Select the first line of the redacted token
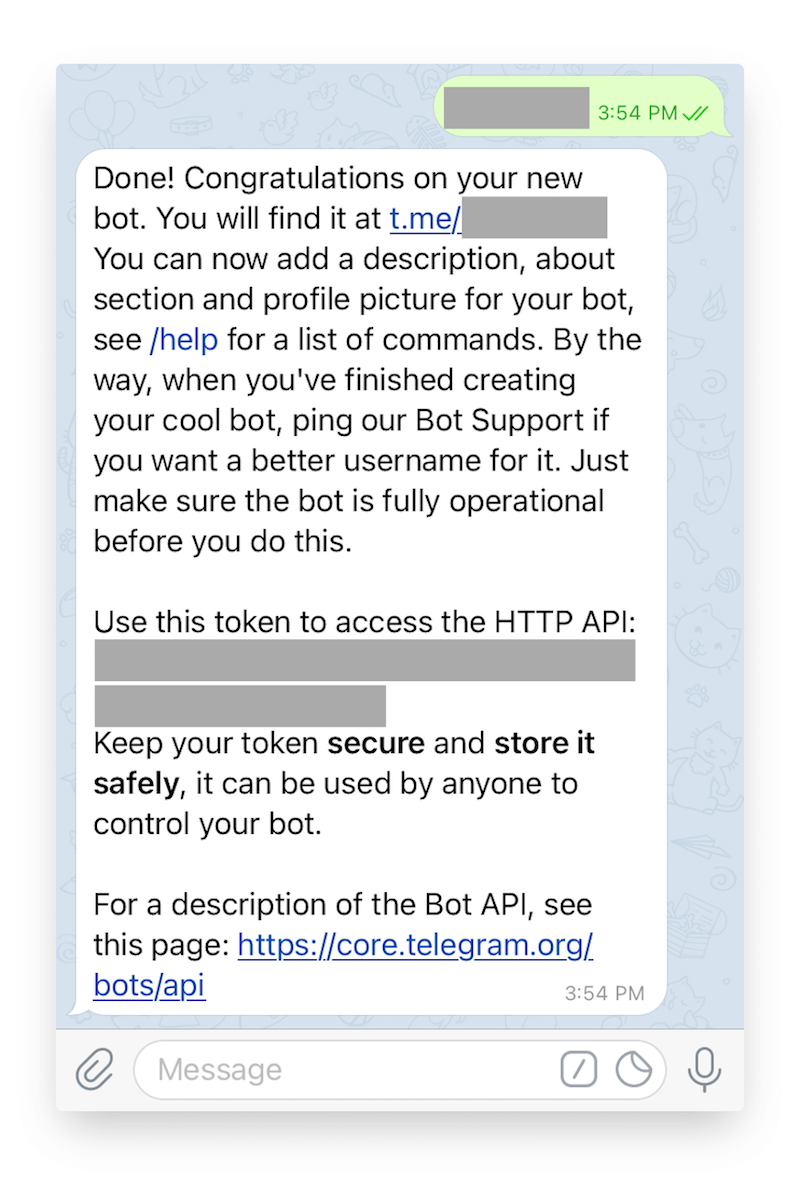This screenshot has height=1180, width=800. point(365,661)
